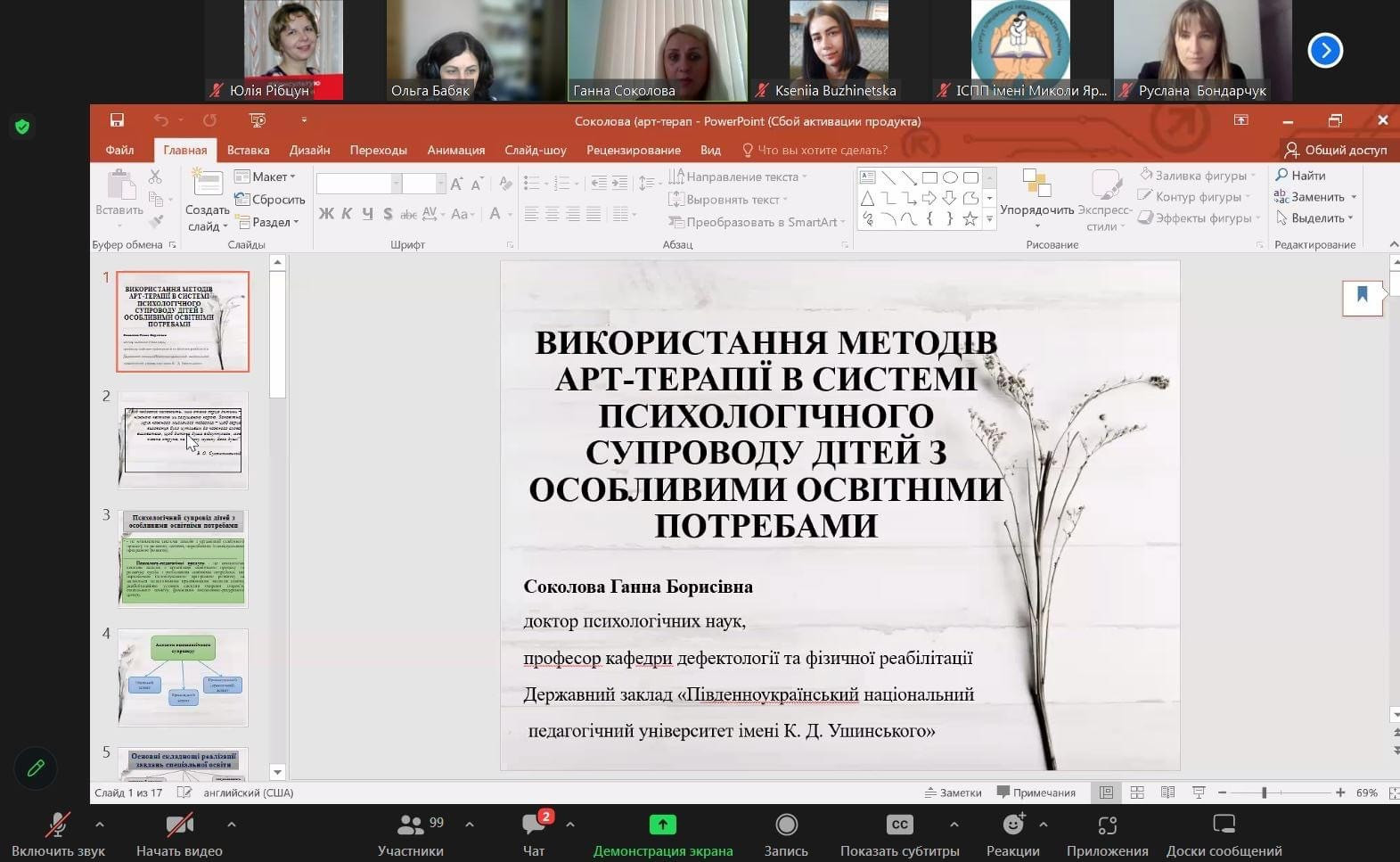This screenshot has width=1400, height=862.
Task: Click the Reactions (Реакции) smiley icon
Action: pos(1013,825)
